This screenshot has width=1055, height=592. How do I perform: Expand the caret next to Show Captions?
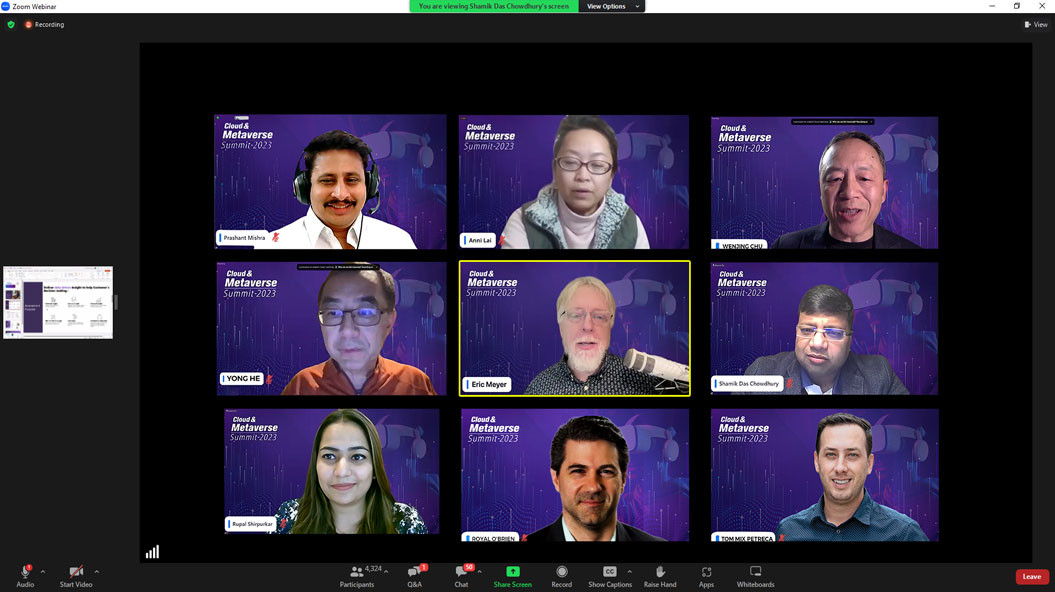630,572
